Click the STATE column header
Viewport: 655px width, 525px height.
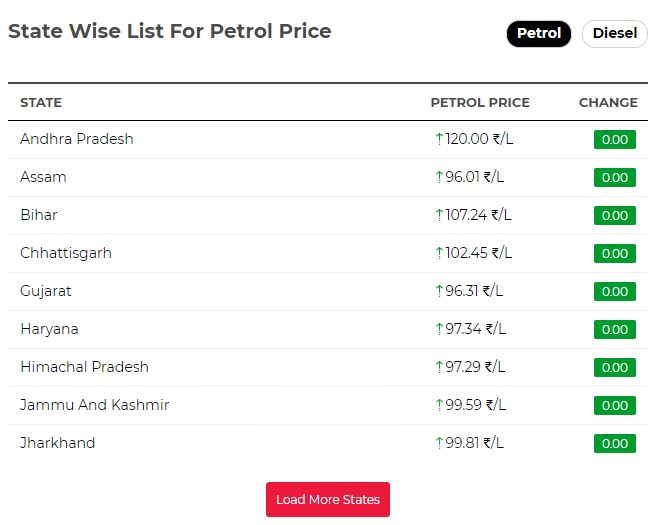(x=41, y=102)
